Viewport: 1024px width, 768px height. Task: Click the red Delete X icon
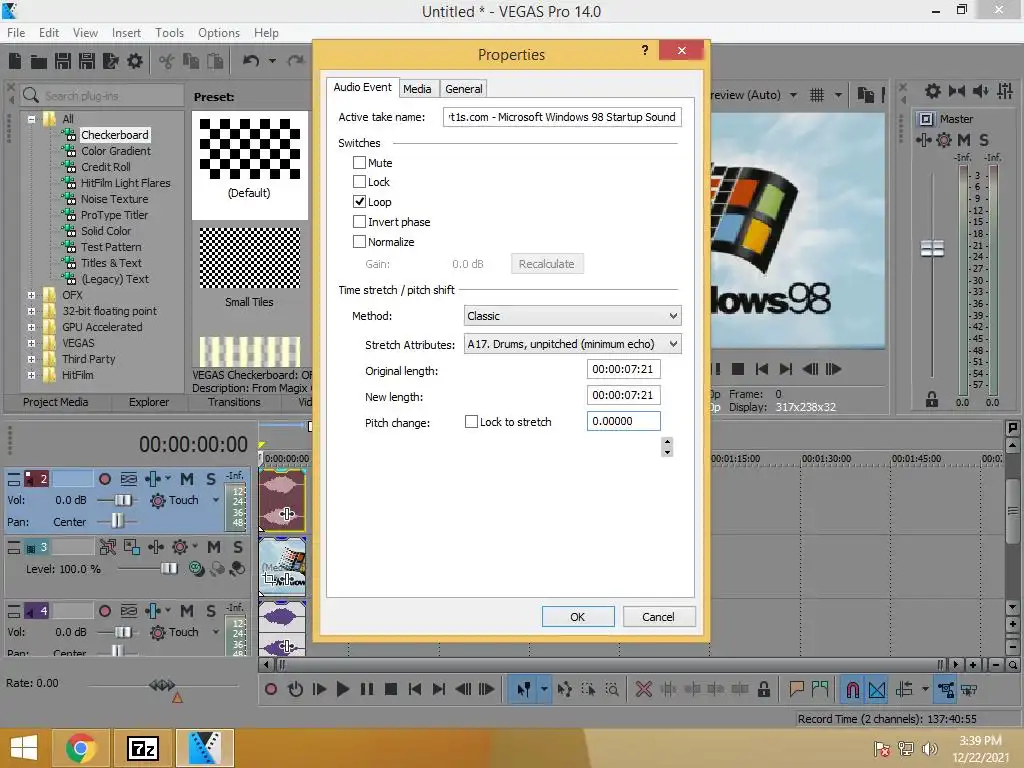[644, 690]
